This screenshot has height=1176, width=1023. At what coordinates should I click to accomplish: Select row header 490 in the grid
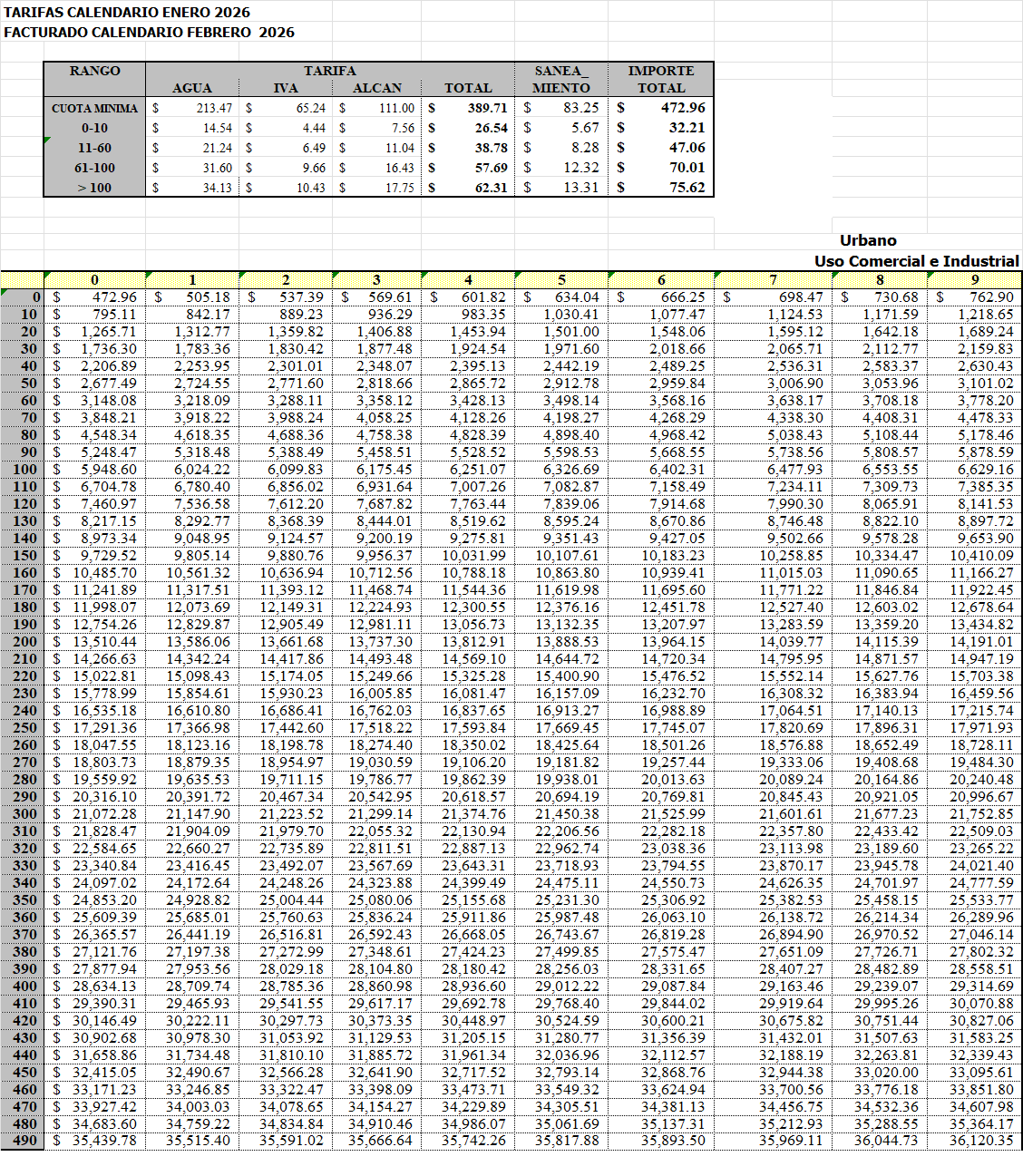coord(25,1141)
